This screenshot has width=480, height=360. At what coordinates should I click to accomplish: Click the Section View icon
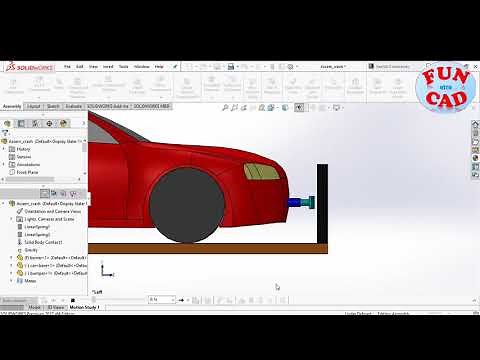point(253,107)
